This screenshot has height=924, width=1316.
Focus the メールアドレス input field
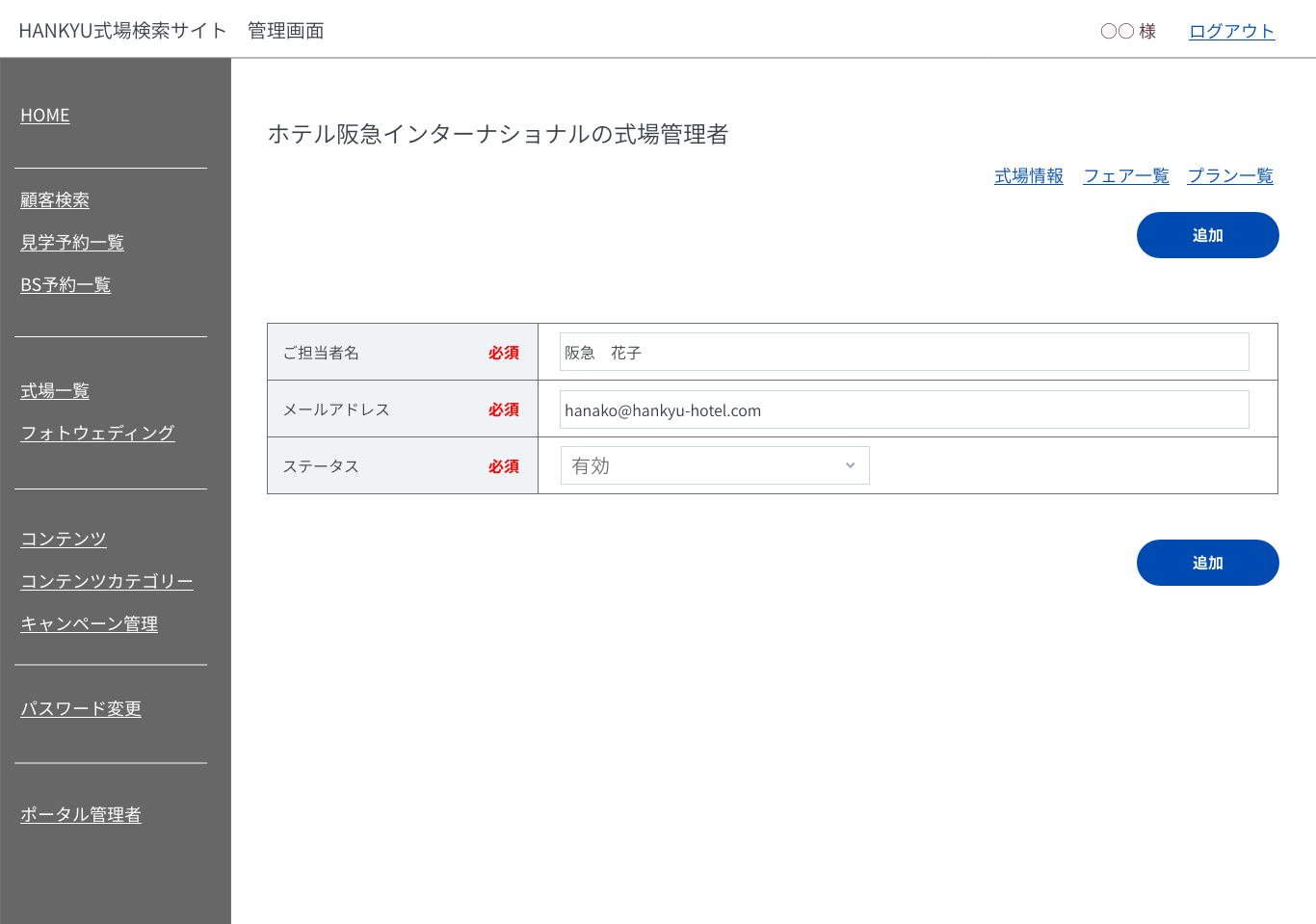pos(904,409)
